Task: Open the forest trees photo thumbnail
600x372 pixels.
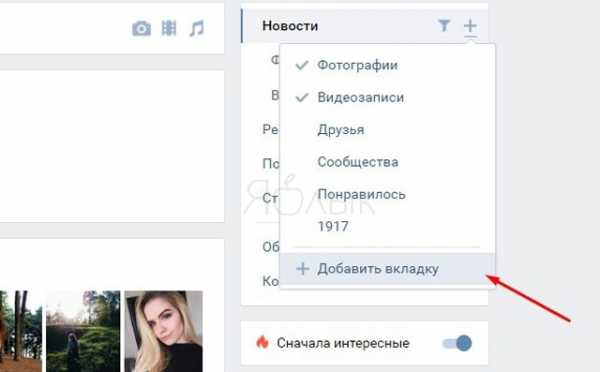Action: [21, 331]
